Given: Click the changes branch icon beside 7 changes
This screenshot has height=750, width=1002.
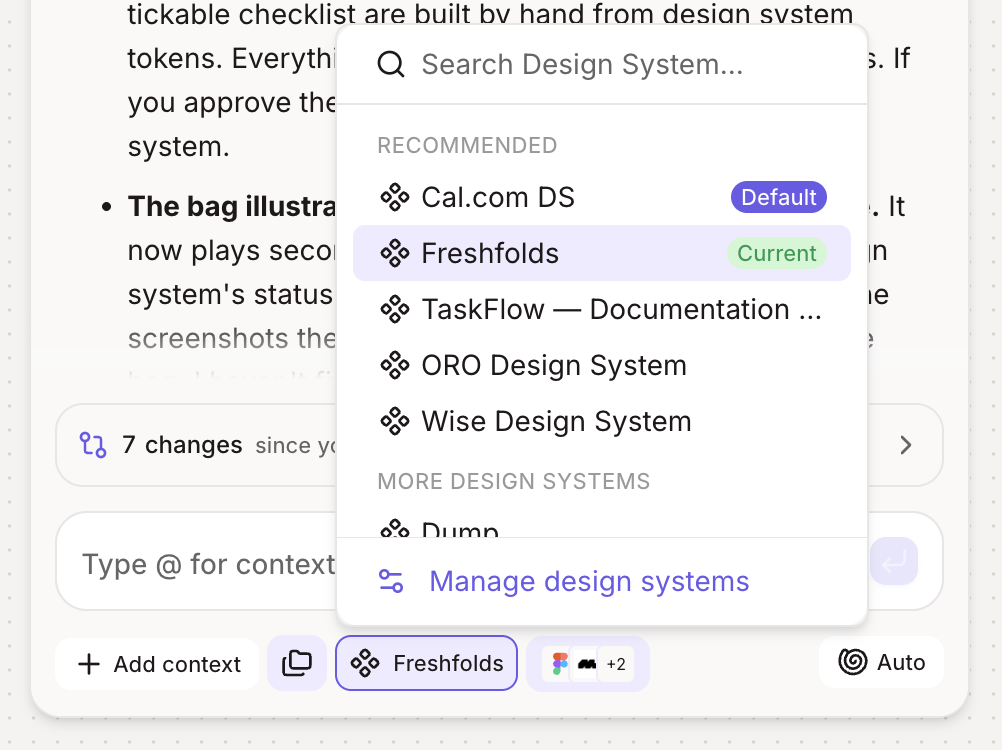Looking at the screenshot, I should tap(93, 445).
